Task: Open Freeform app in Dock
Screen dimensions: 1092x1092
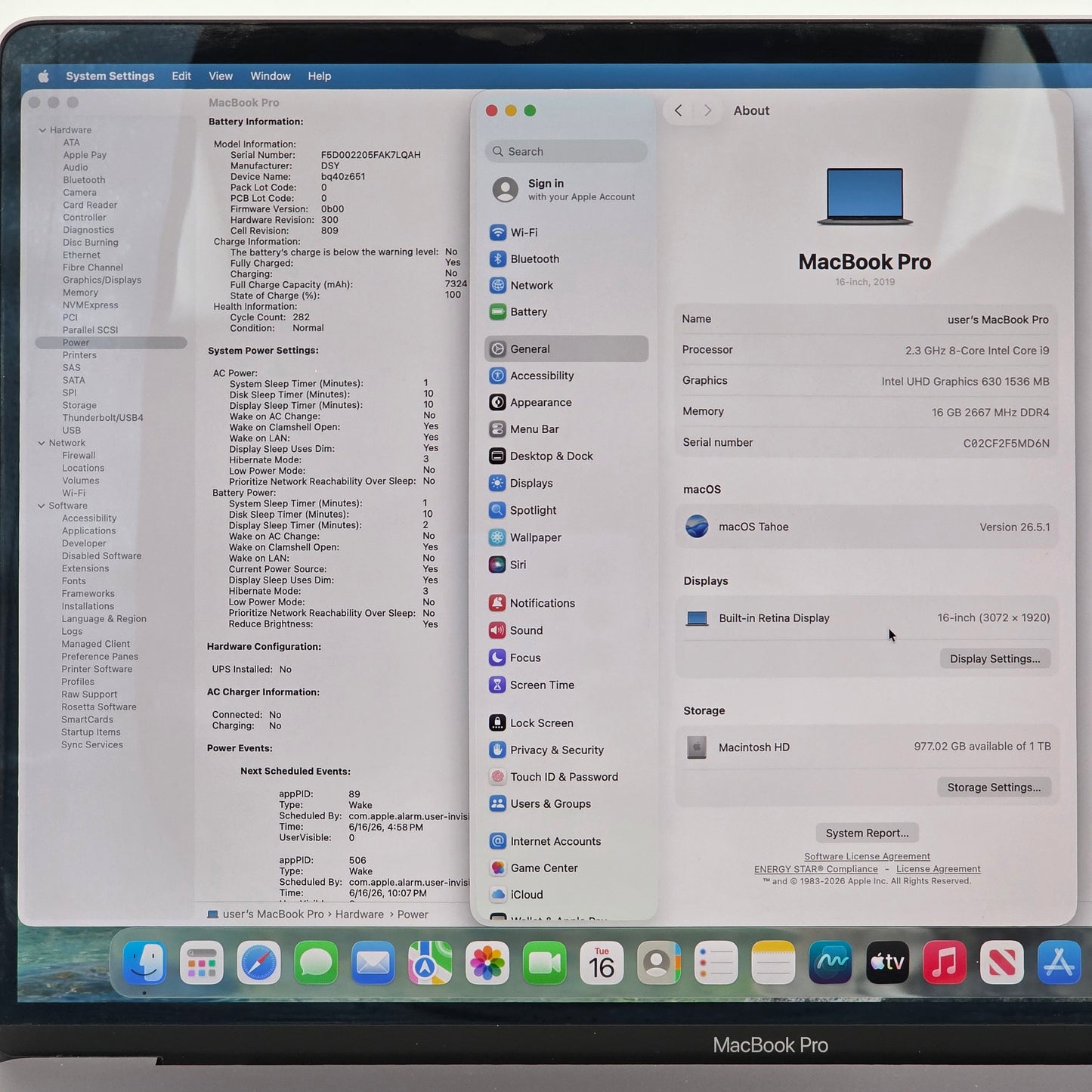Action: pos(830,963)
